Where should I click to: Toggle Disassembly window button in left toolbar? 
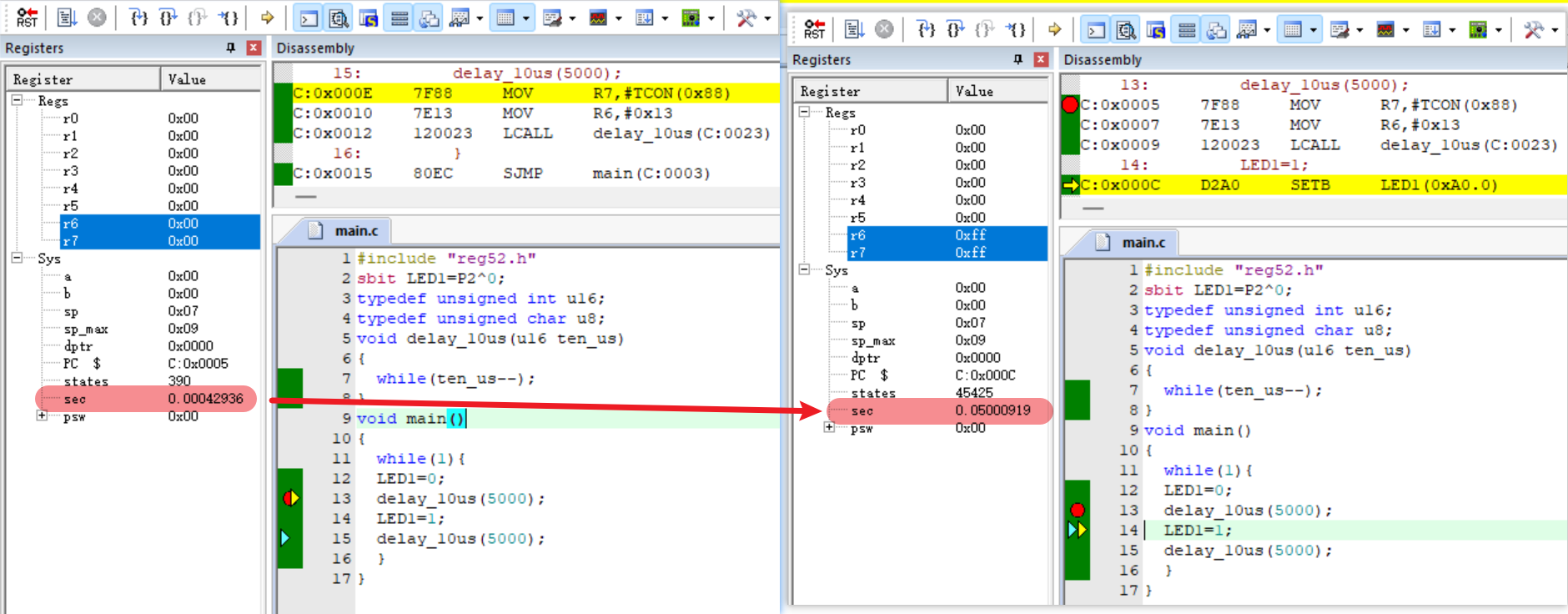[339, 18]
